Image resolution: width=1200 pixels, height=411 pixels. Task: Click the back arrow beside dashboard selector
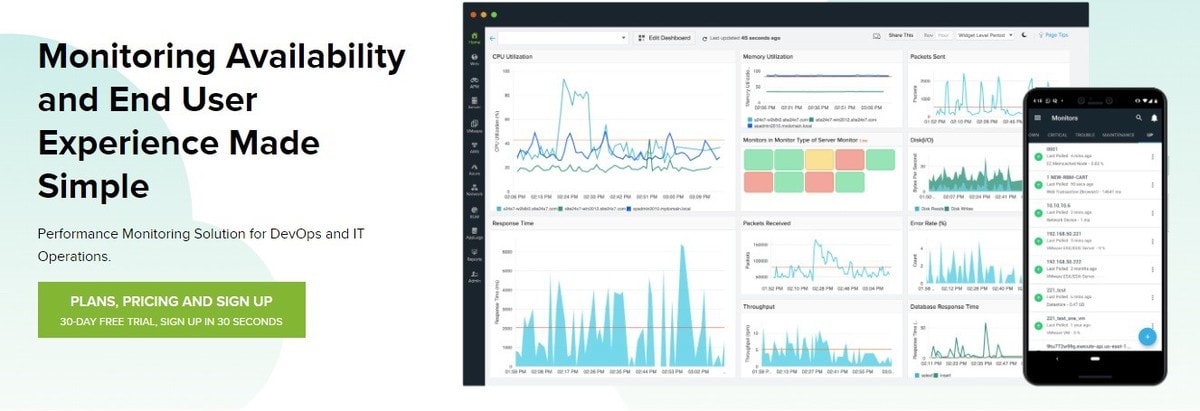pos(494,37)
